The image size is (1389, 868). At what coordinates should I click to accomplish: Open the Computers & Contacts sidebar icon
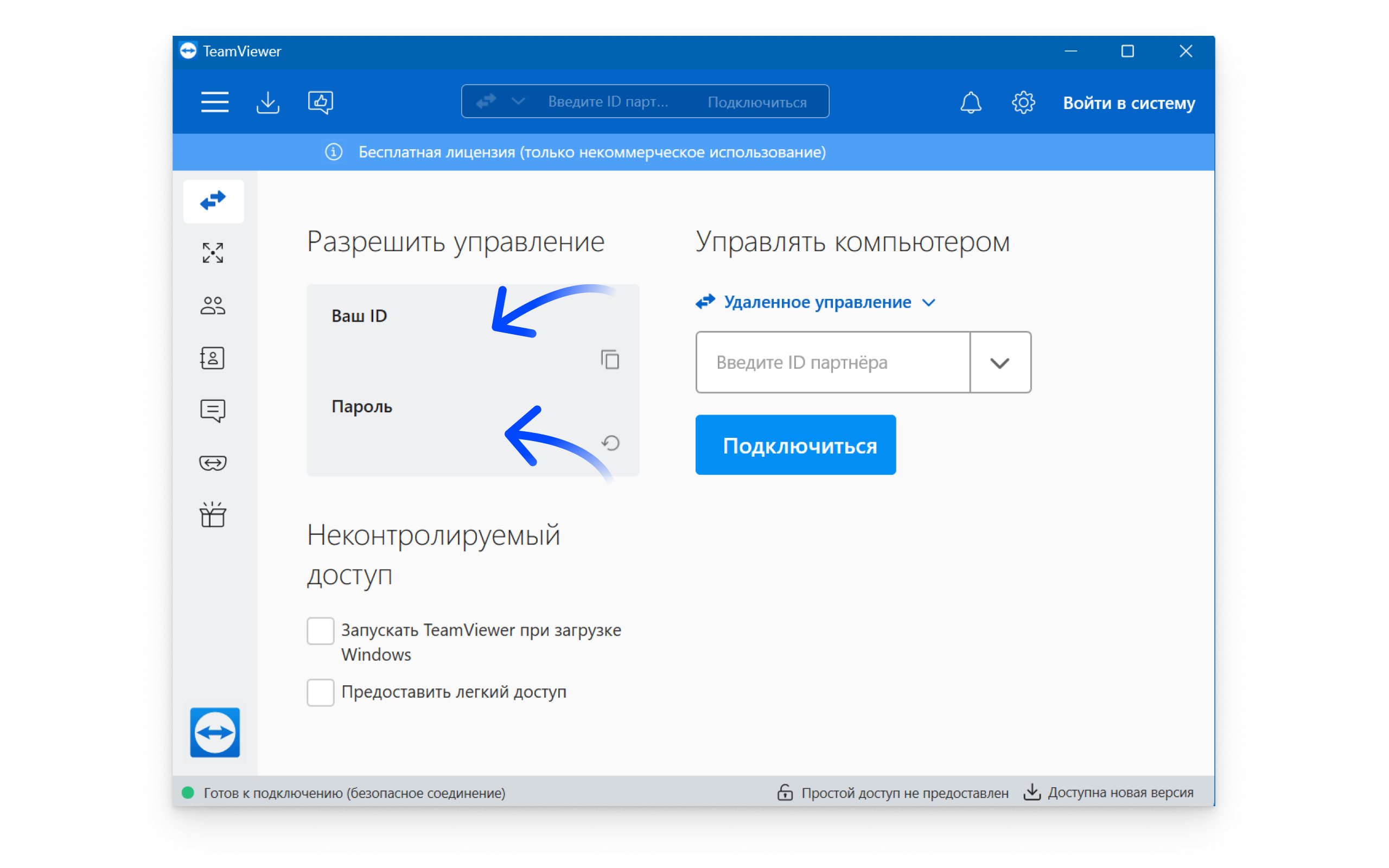coord(213,358)
